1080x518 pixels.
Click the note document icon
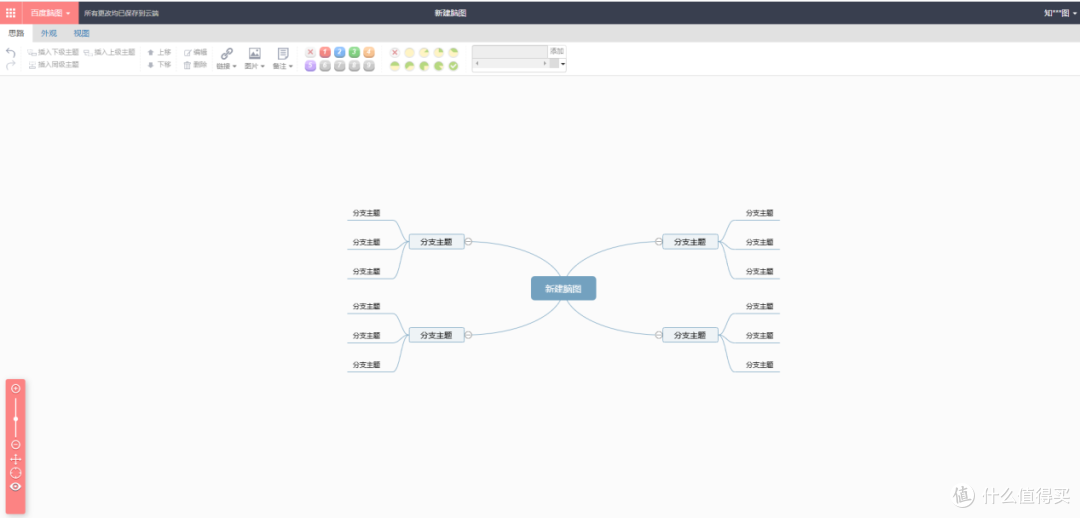click(x=283, y=54)
